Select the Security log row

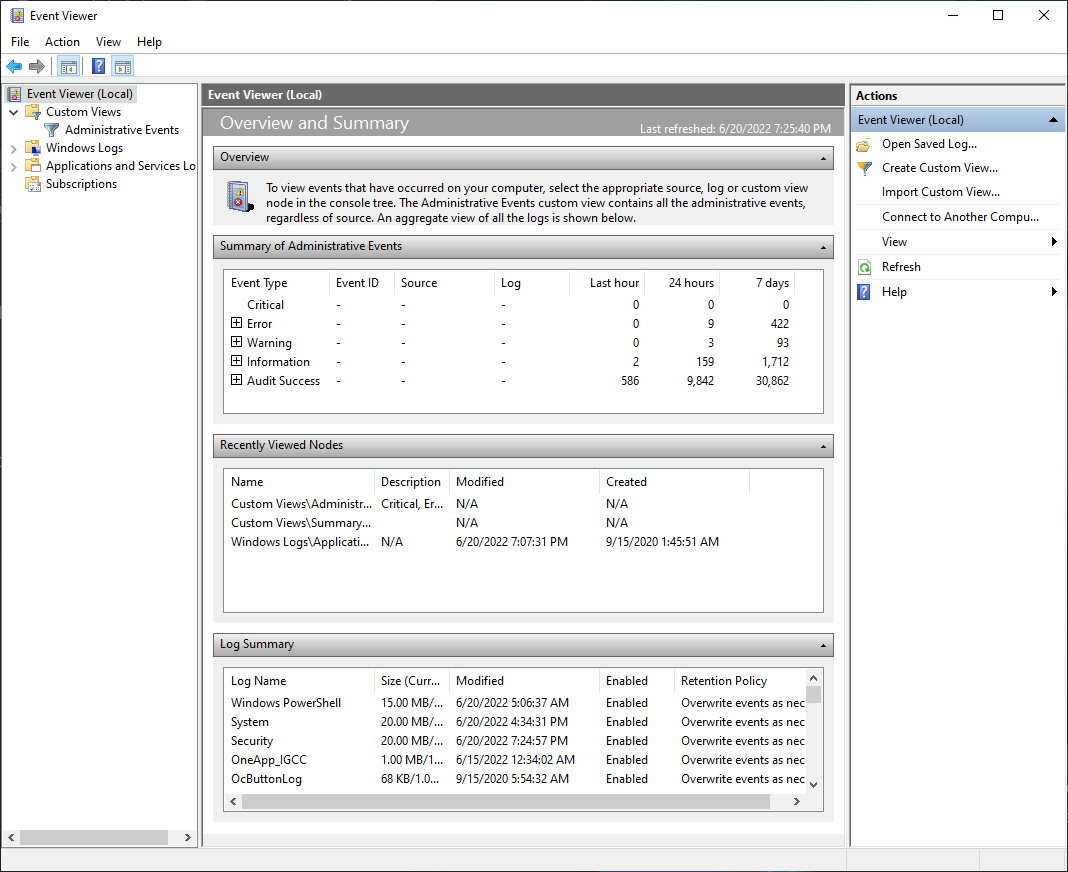tap(516, 741)
